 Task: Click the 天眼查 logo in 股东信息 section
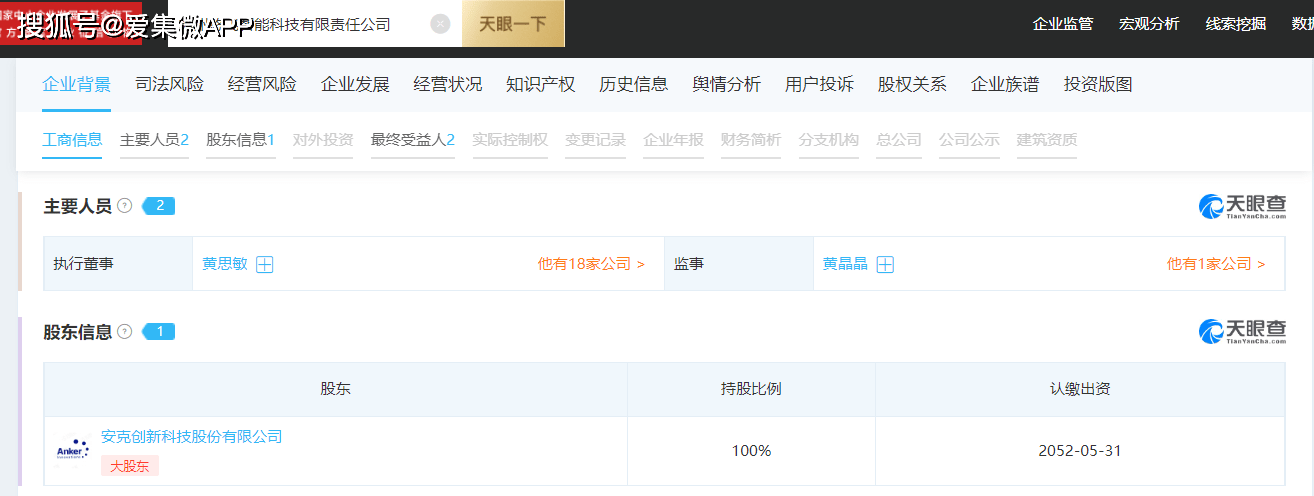click(1242, 332)
